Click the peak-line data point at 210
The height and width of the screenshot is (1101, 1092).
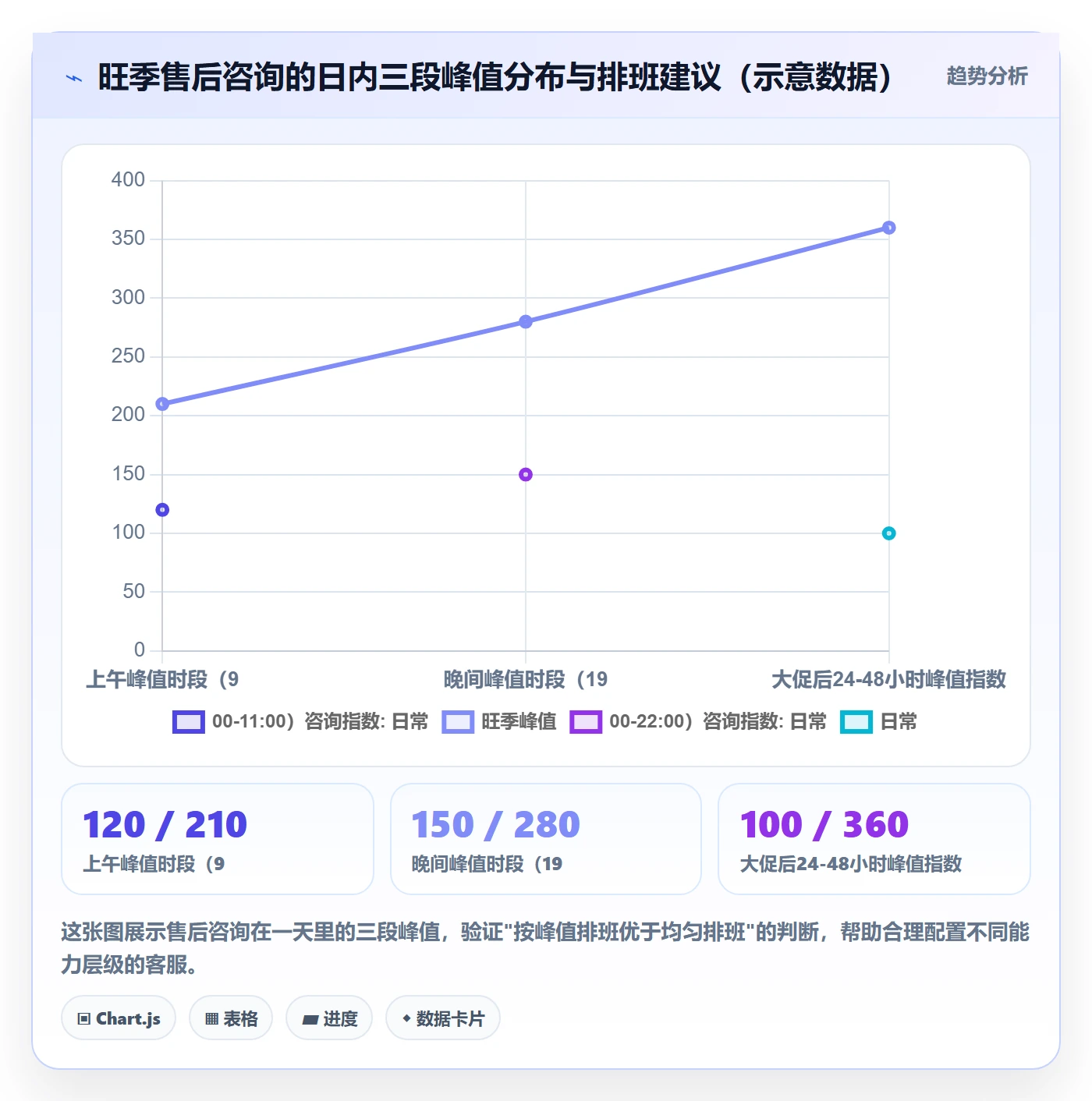tap(162, 404)
